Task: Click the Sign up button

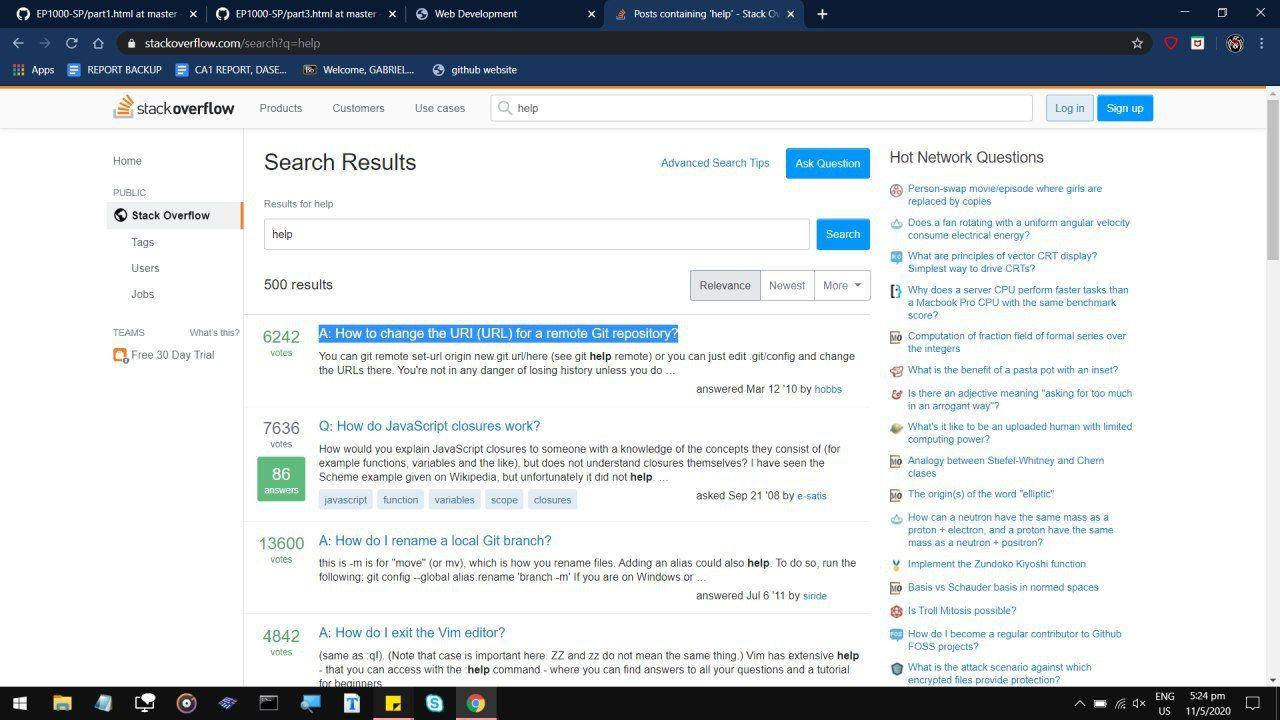Action: click(x=1125, y=108)
